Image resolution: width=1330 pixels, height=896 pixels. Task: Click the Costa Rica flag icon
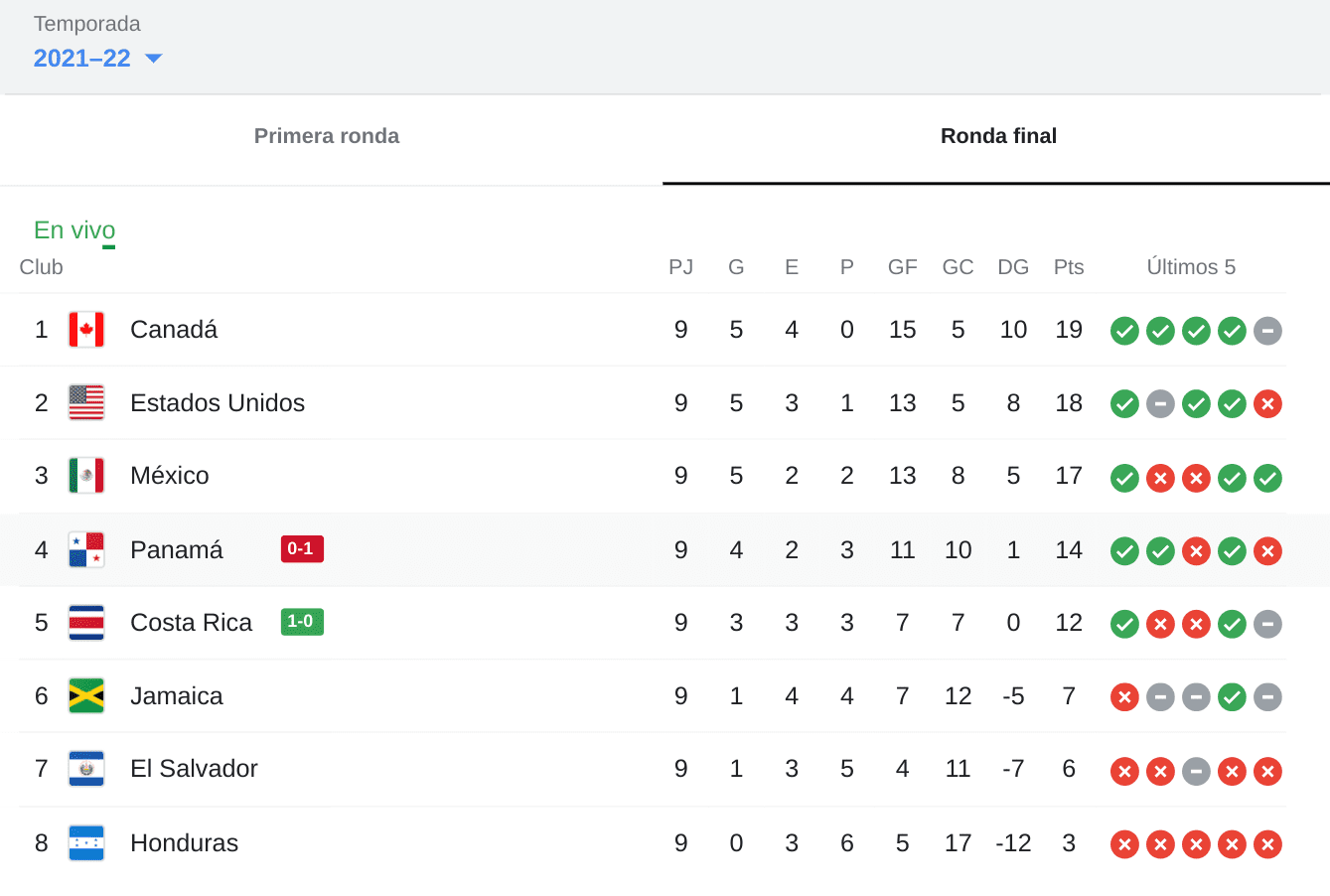86,623
